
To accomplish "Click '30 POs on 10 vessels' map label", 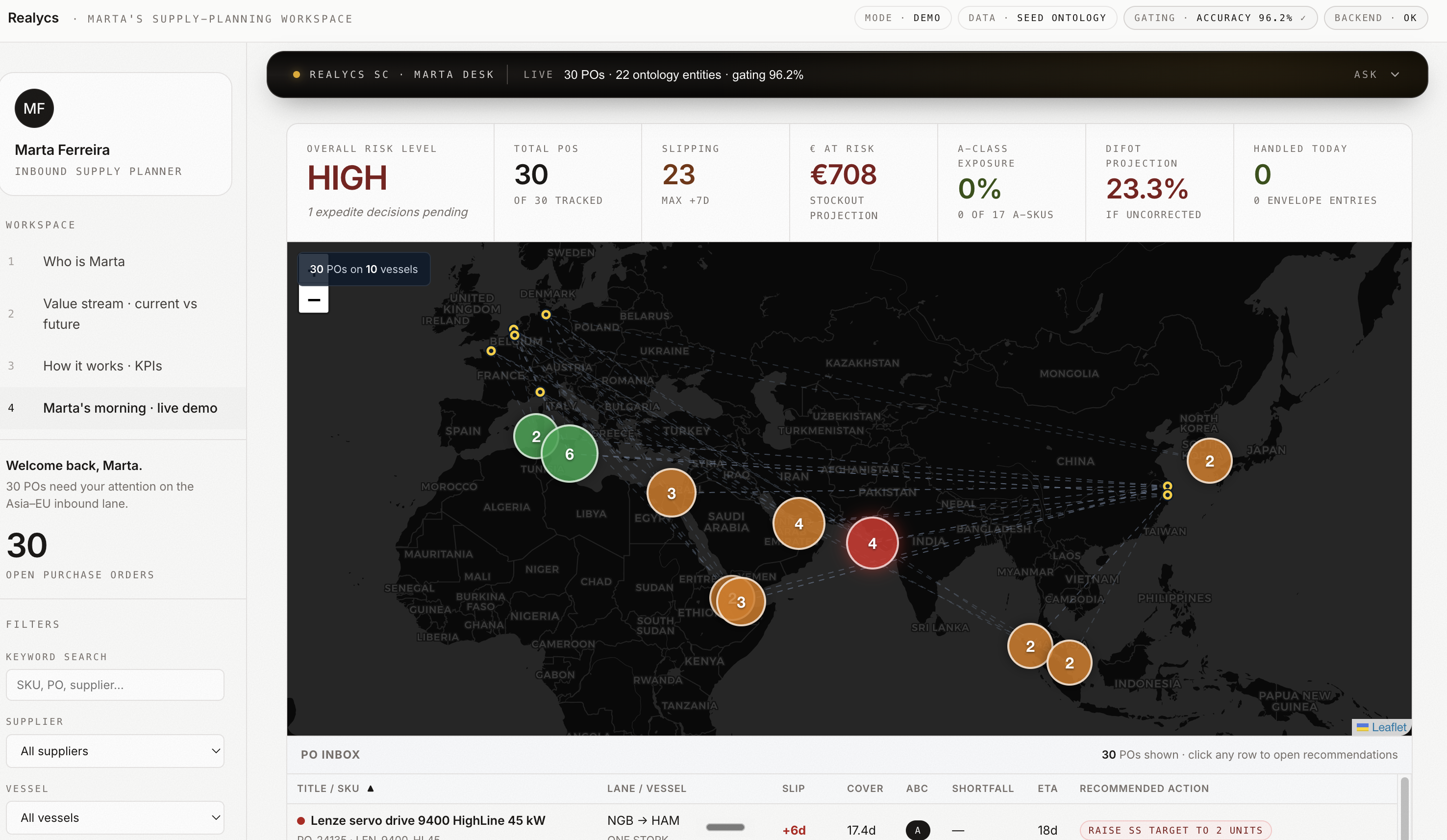I will [x=364, y=269].
